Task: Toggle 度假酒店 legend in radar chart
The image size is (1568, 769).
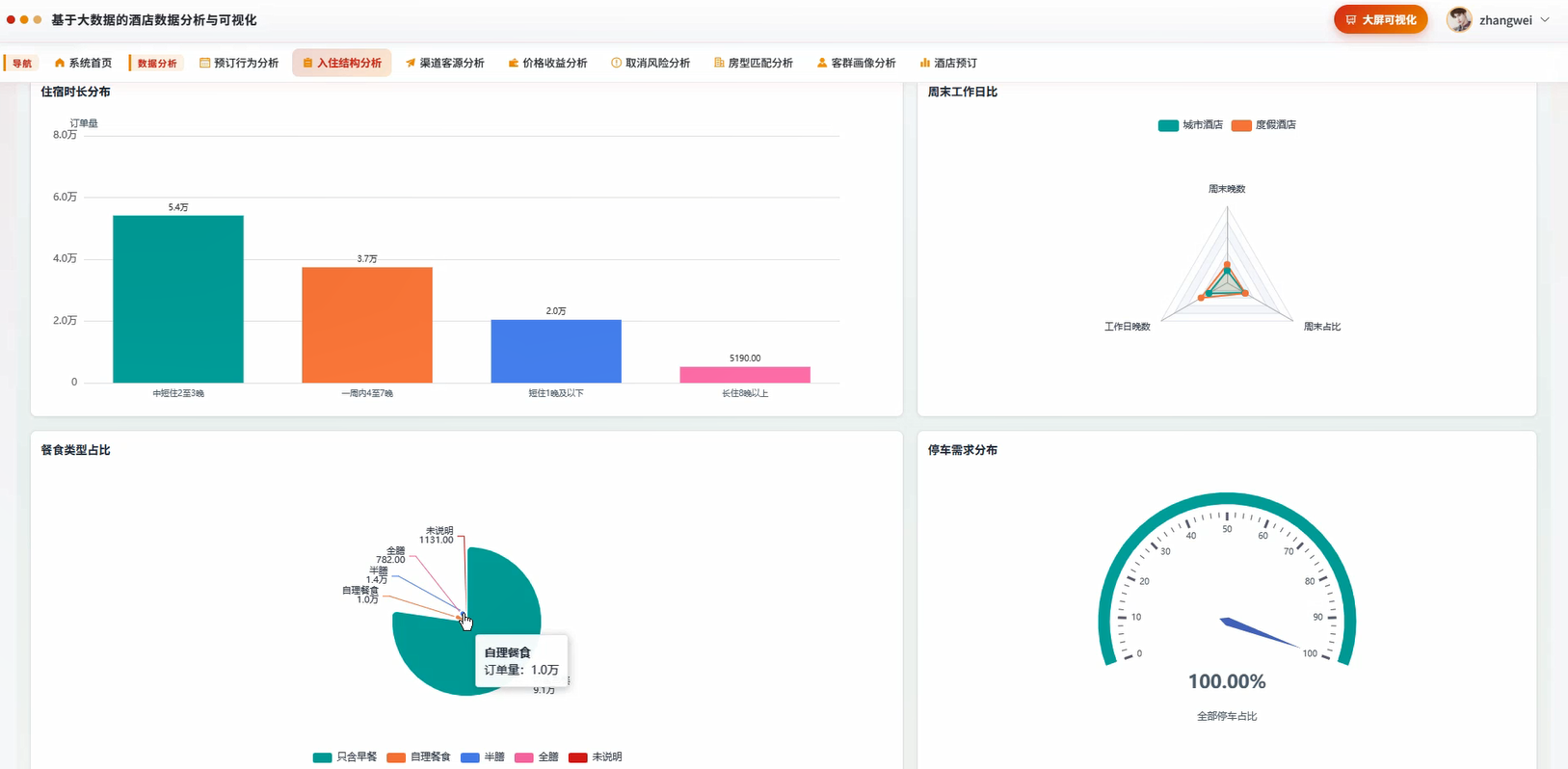Action: pos(1263,125)
